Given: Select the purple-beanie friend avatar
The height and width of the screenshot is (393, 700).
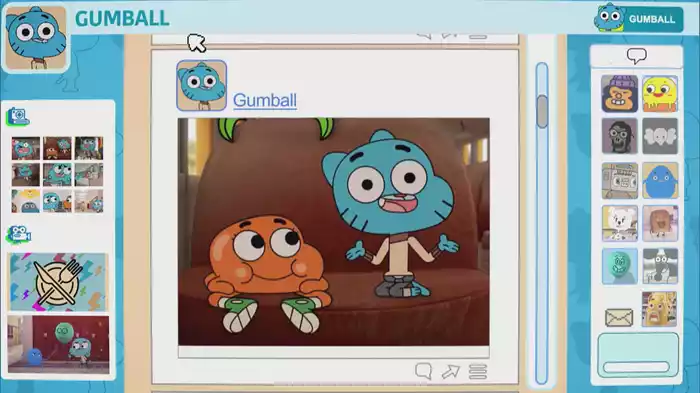Looking at the screenshot, I should [x=620, y=94].
